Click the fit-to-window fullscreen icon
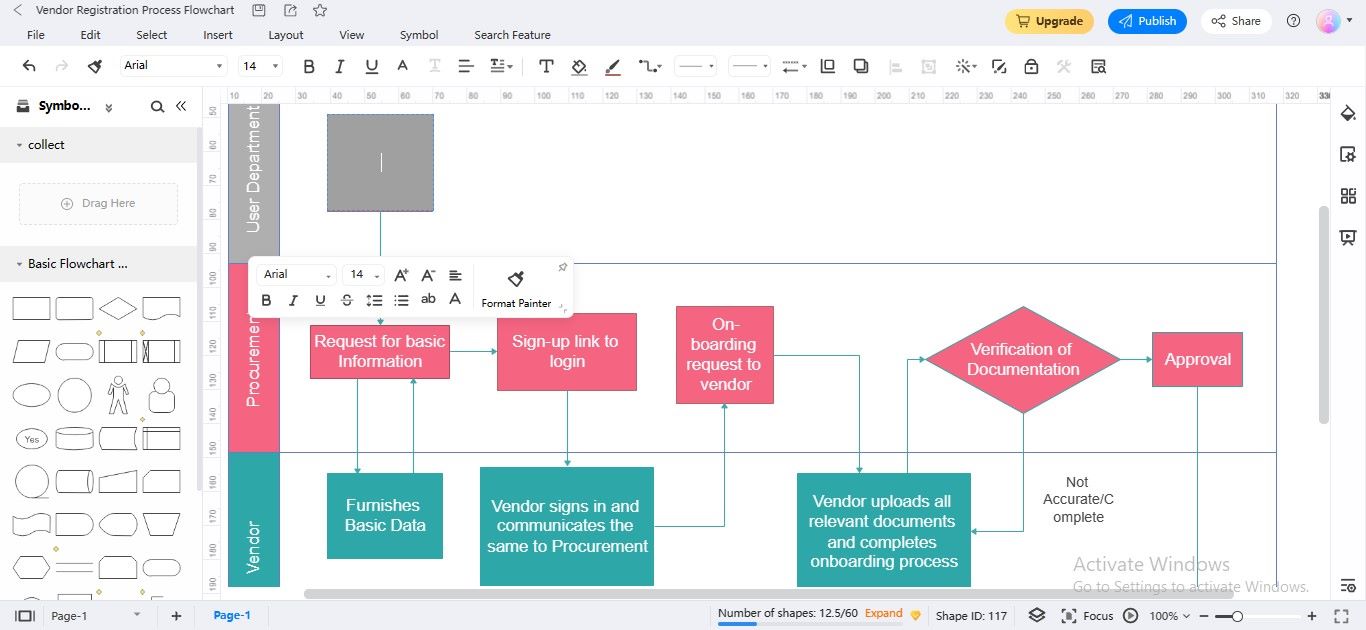 click(1341, 616)
